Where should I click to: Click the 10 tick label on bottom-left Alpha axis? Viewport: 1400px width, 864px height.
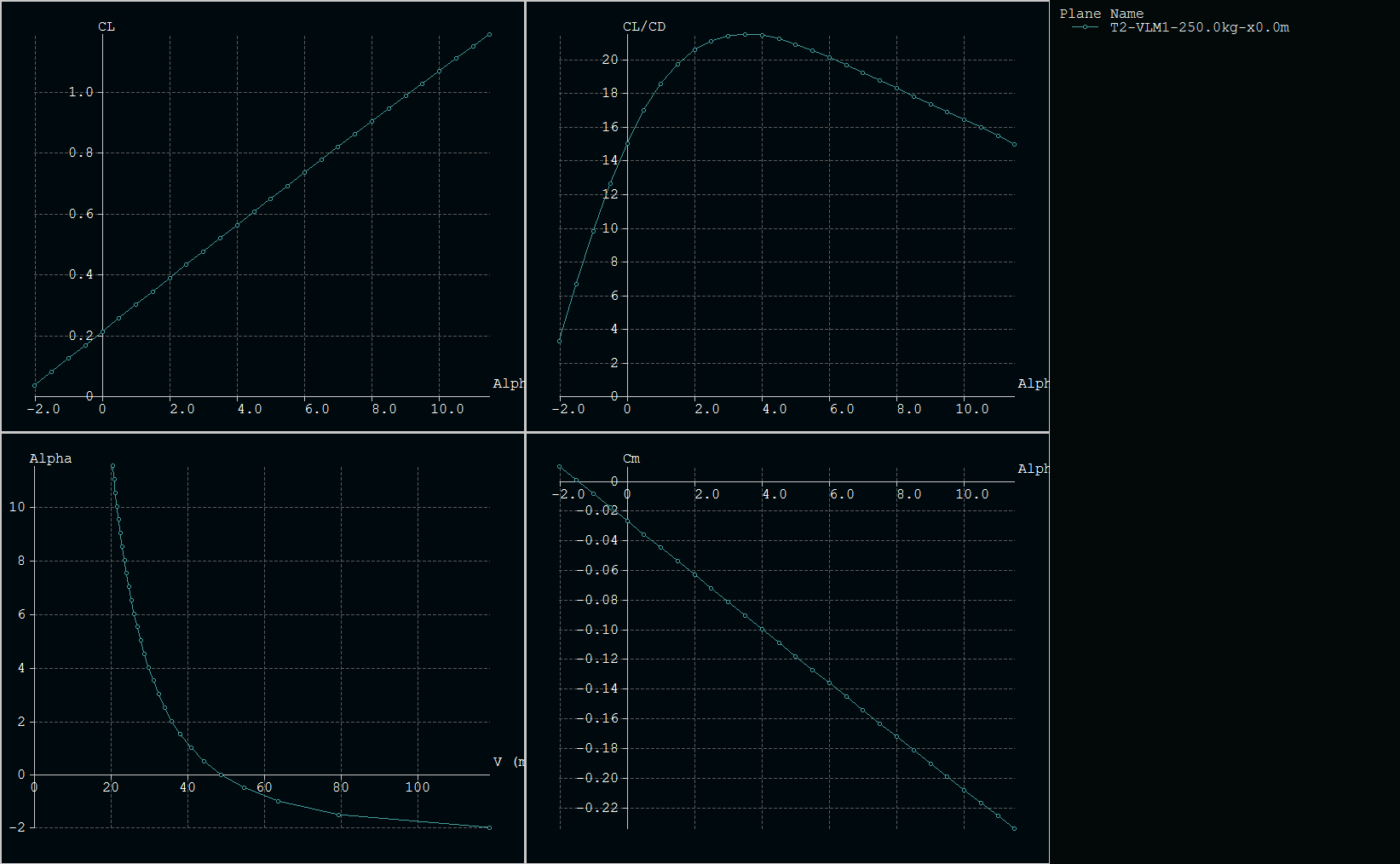17,507
